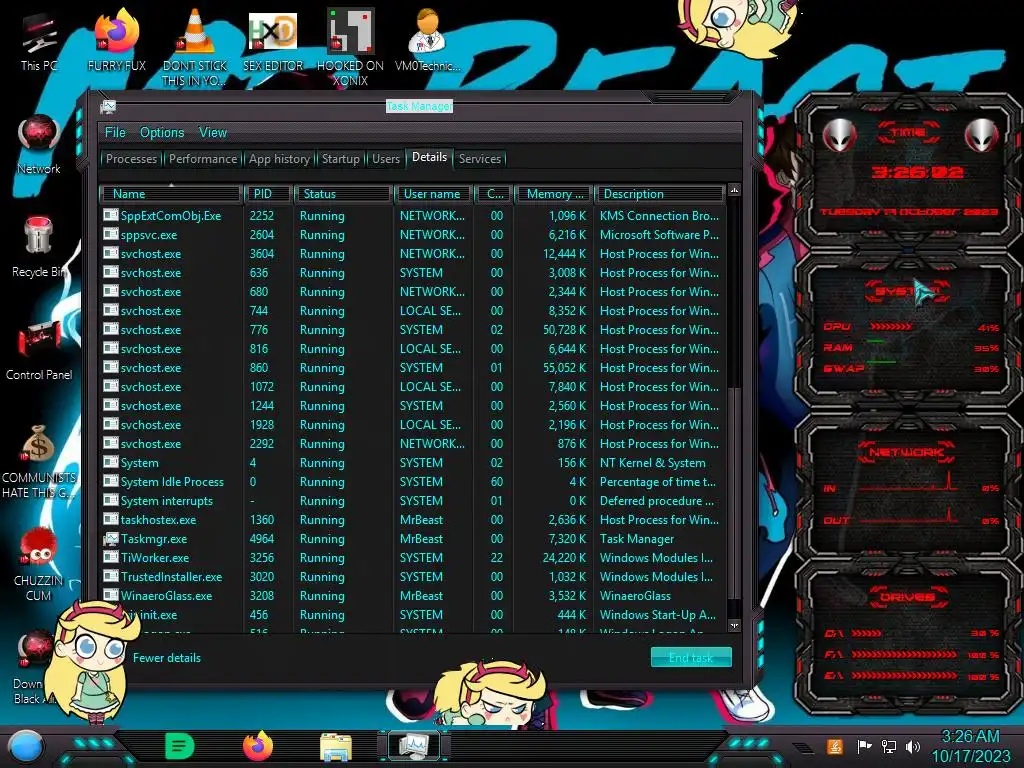Open the DONT STICK THIS VLC icon
The image size is (1024, 768).
click(x=194, y=47)
